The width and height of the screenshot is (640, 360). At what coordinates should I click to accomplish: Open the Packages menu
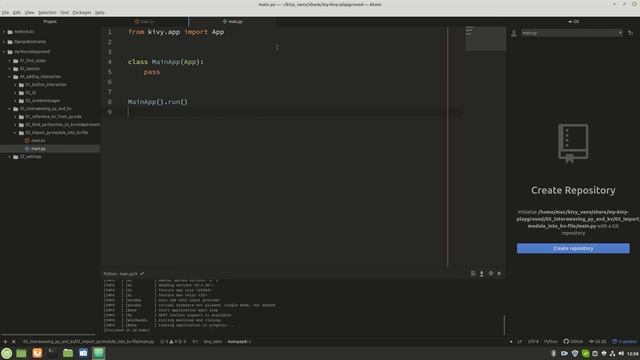[x=82, y=13]
